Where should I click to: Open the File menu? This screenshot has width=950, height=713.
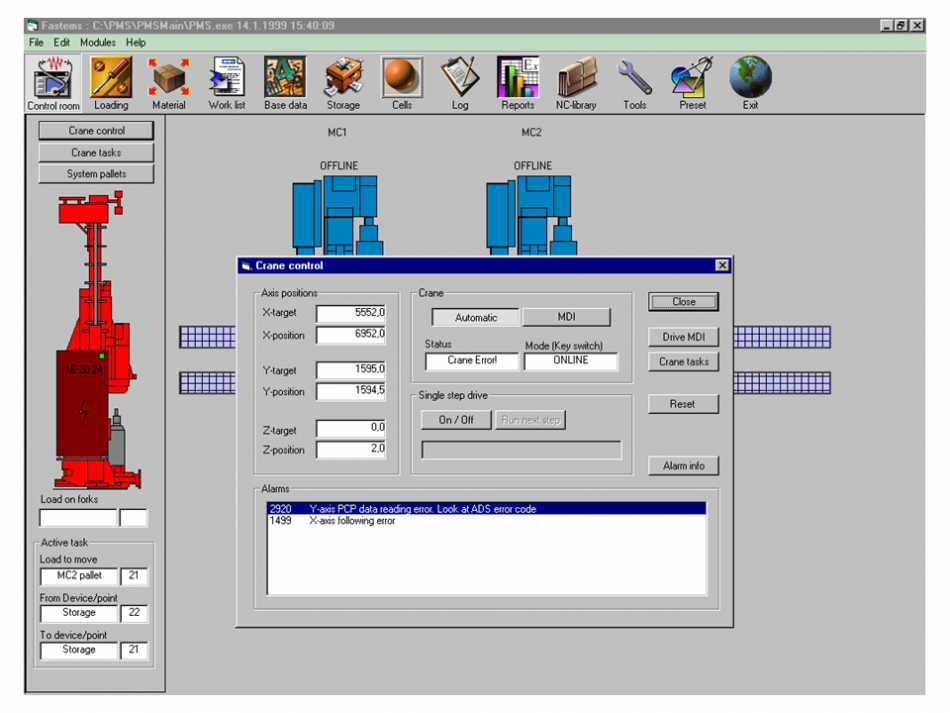[36, 43]
